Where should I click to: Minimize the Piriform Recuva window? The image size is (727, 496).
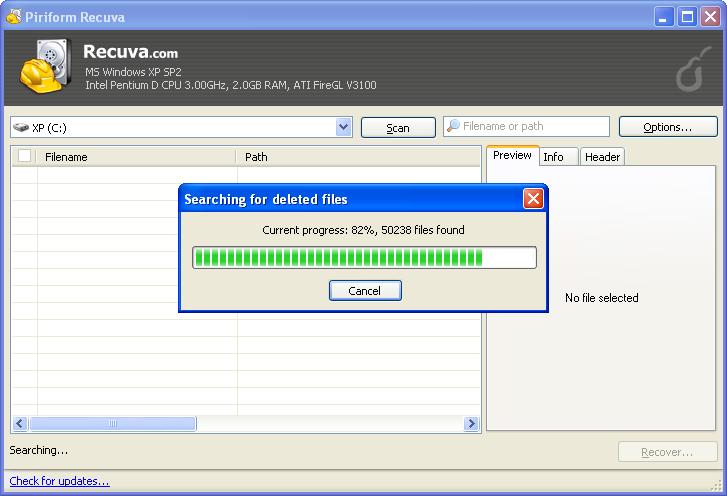click(665, 16)
